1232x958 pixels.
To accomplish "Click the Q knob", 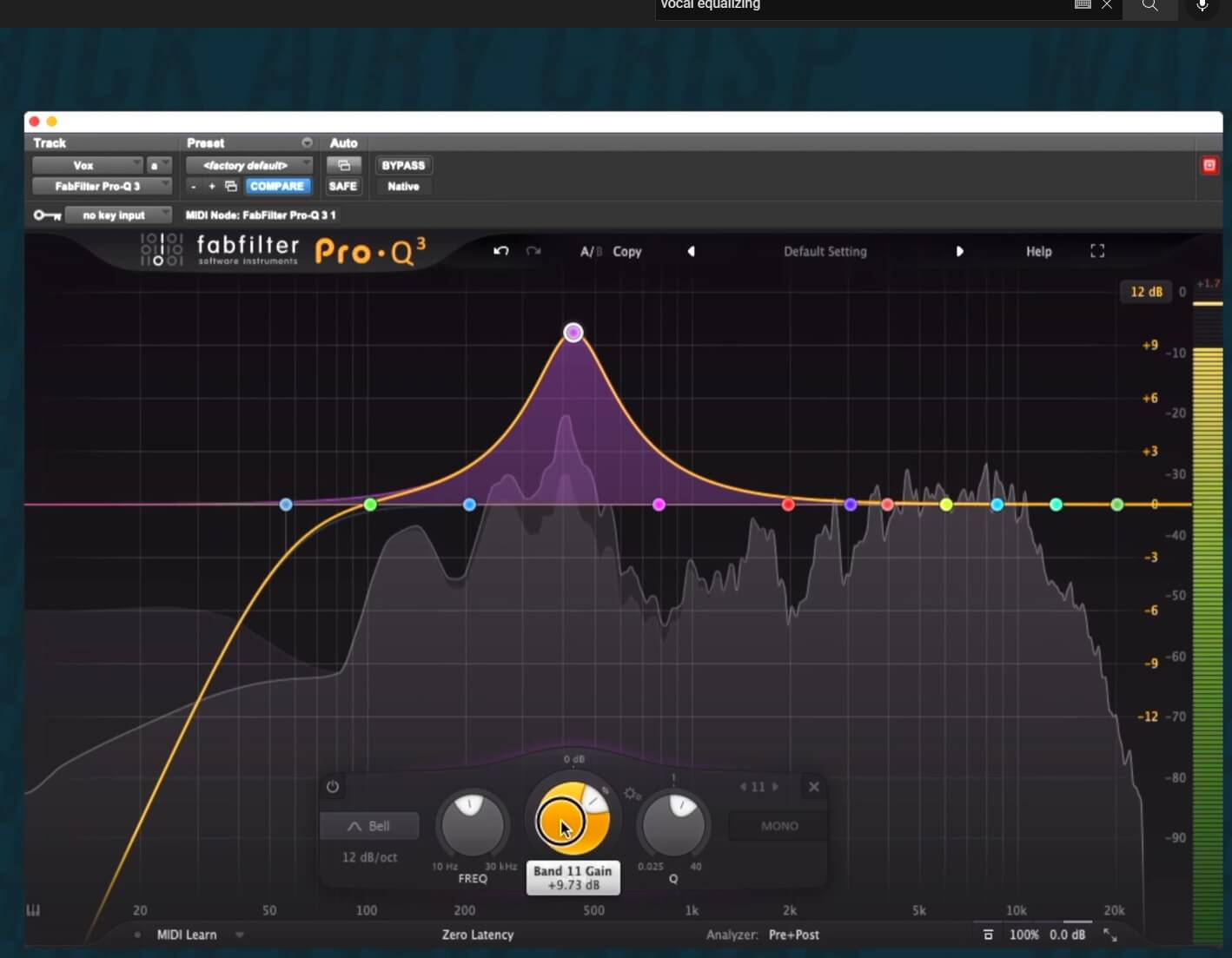I will 673,825.
